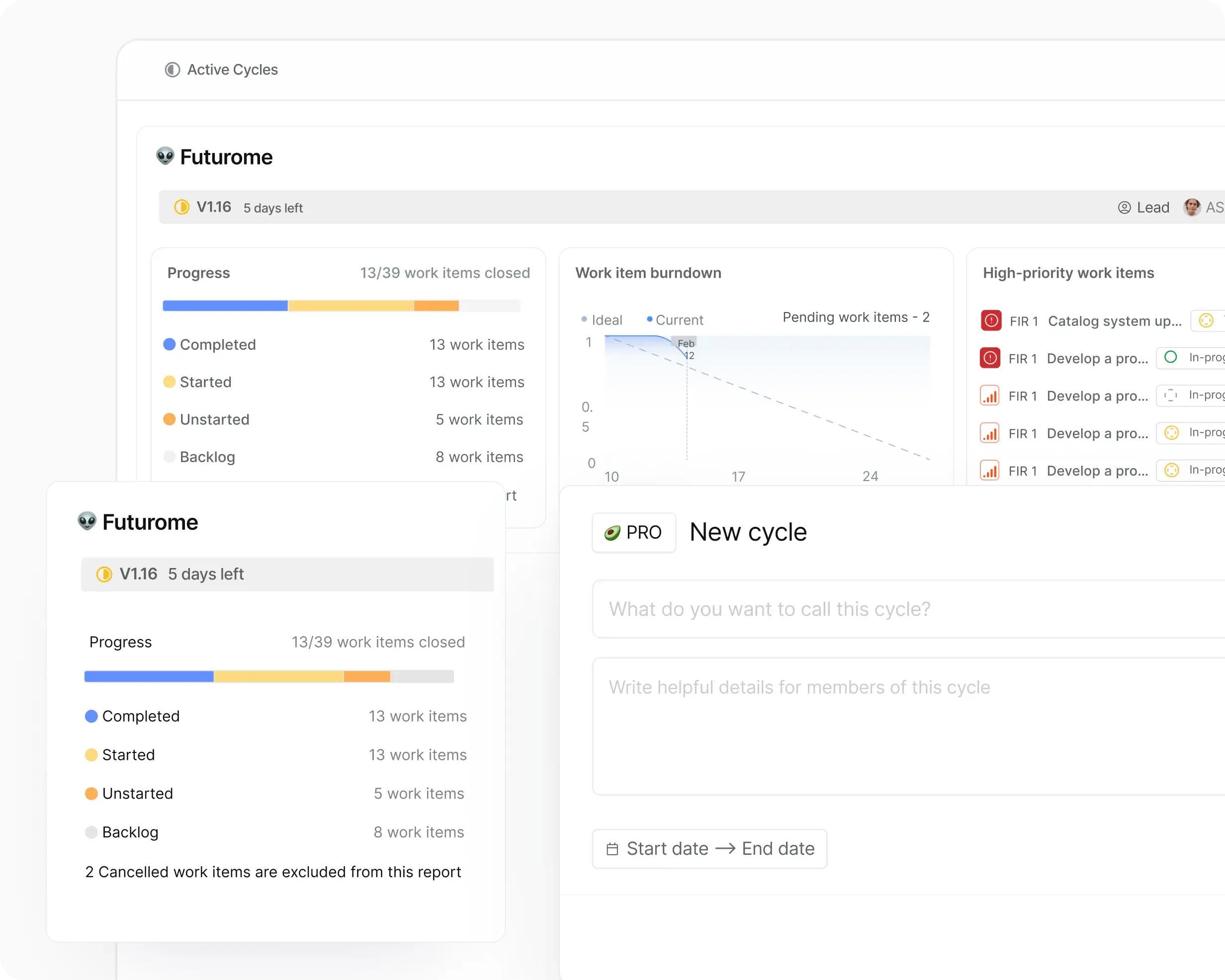Toggle the Current legend in burndown chart
Screen dimensions: 1225x980
[675, 320]
